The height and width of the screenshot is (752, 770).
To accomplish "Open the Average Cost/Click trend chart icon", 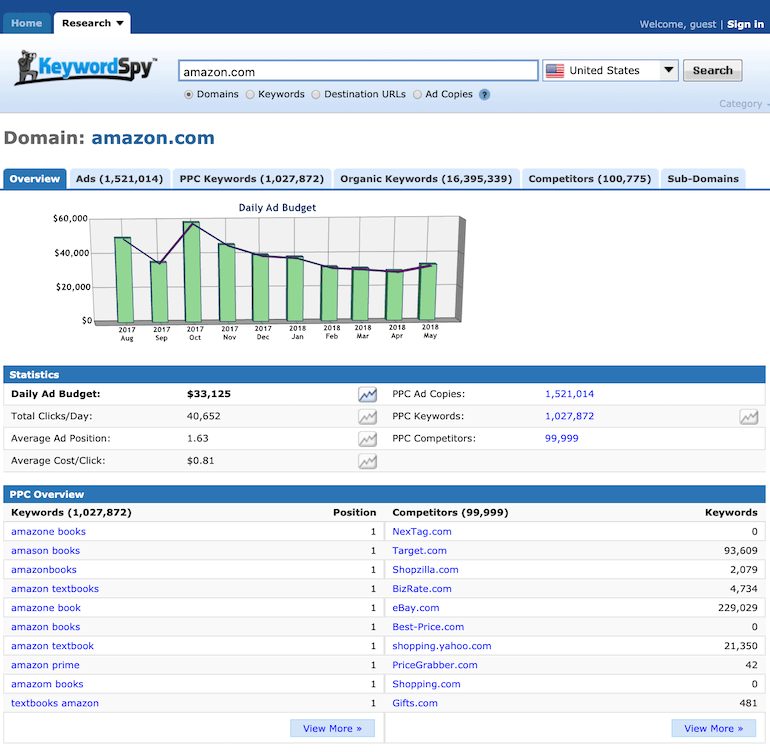I will coord(367,461).
